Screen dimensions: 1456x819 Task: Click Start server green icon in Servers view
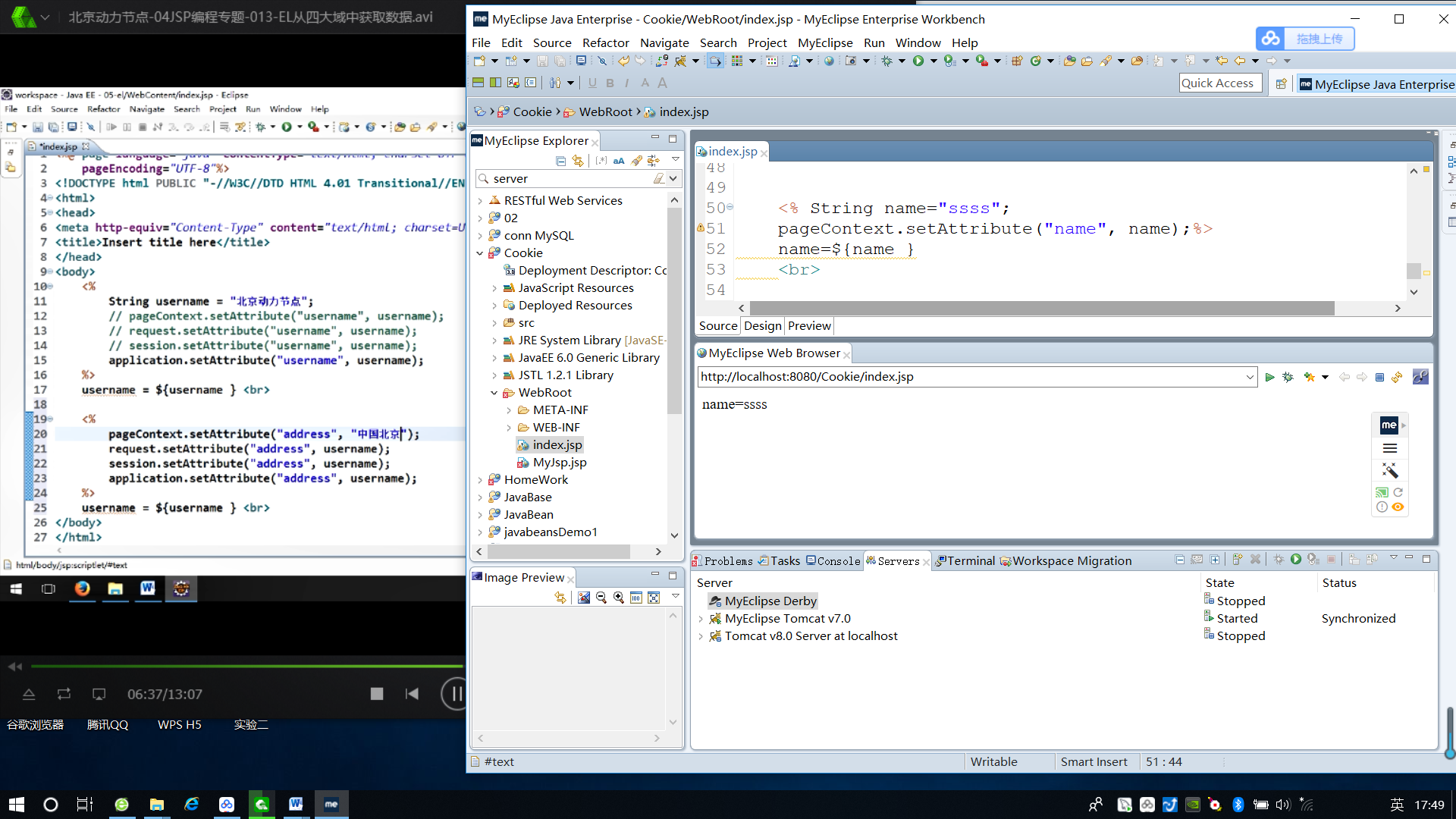(1296, 560)
